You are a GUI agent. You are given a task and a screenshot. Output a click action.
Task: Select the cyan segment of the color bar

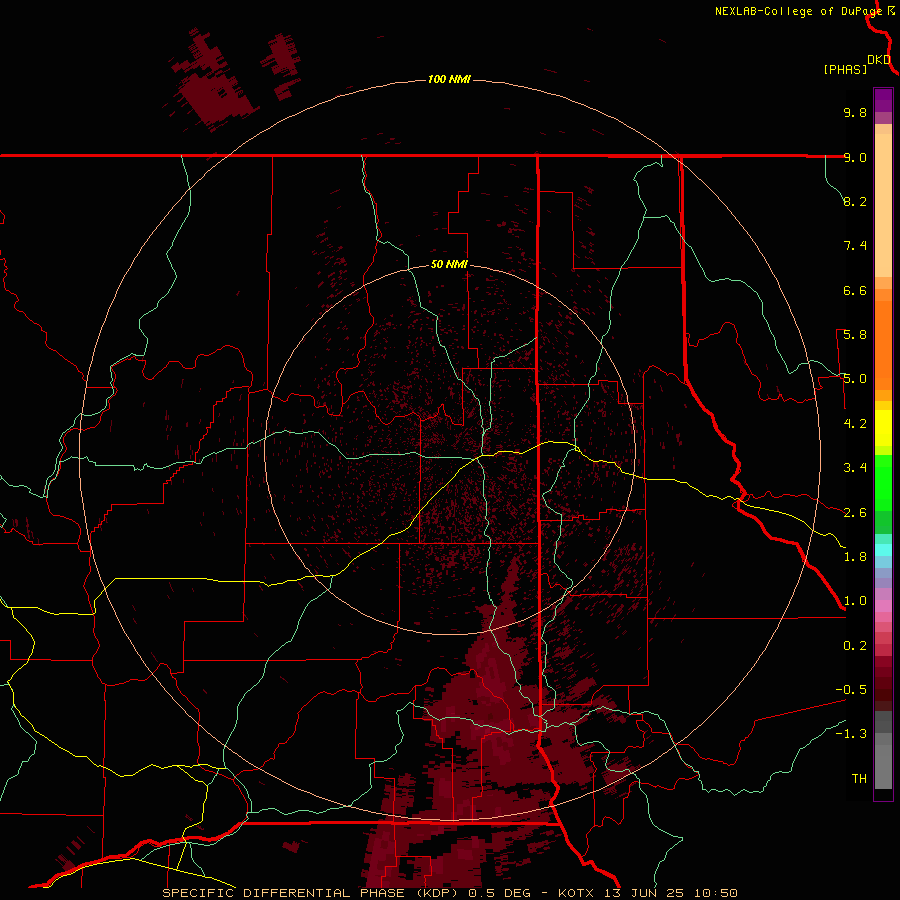[883, 550]
